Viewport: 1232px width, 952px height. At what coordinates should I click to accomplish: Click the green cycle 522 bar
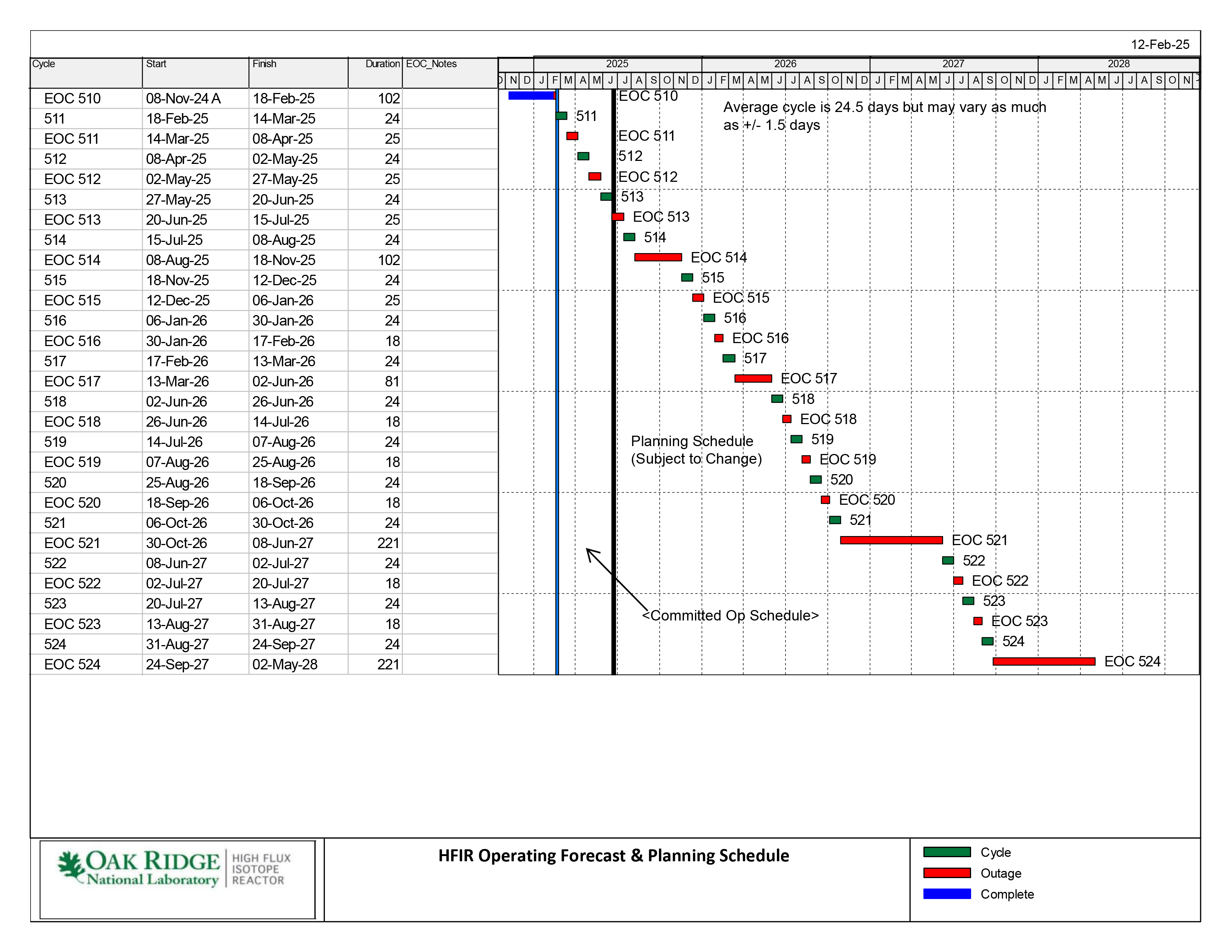[948, 561]
